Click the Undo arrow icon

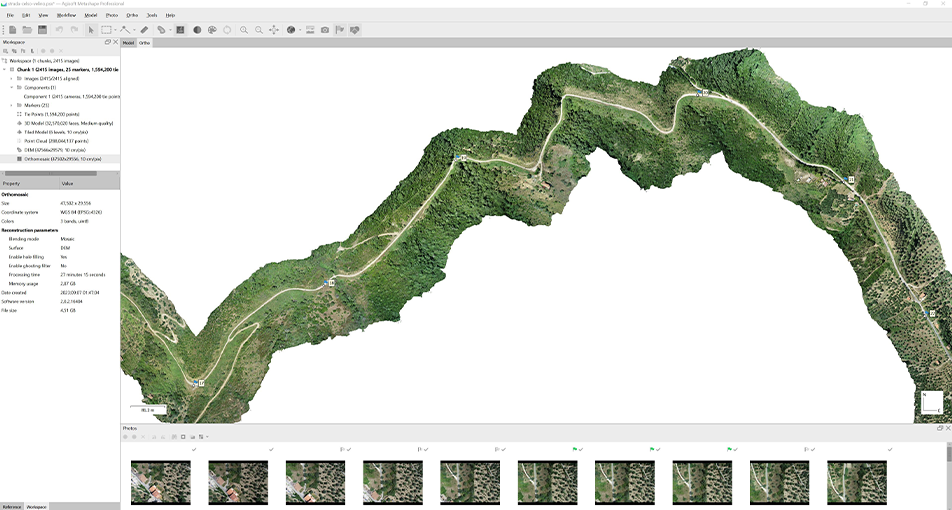pos(59,30)
